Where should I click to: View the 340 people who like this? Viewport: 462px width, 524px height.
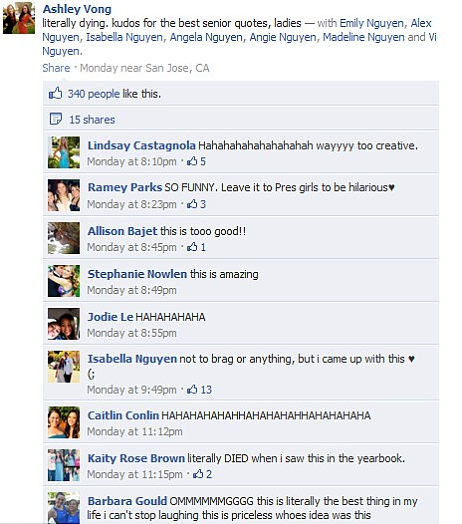point(94,94)
